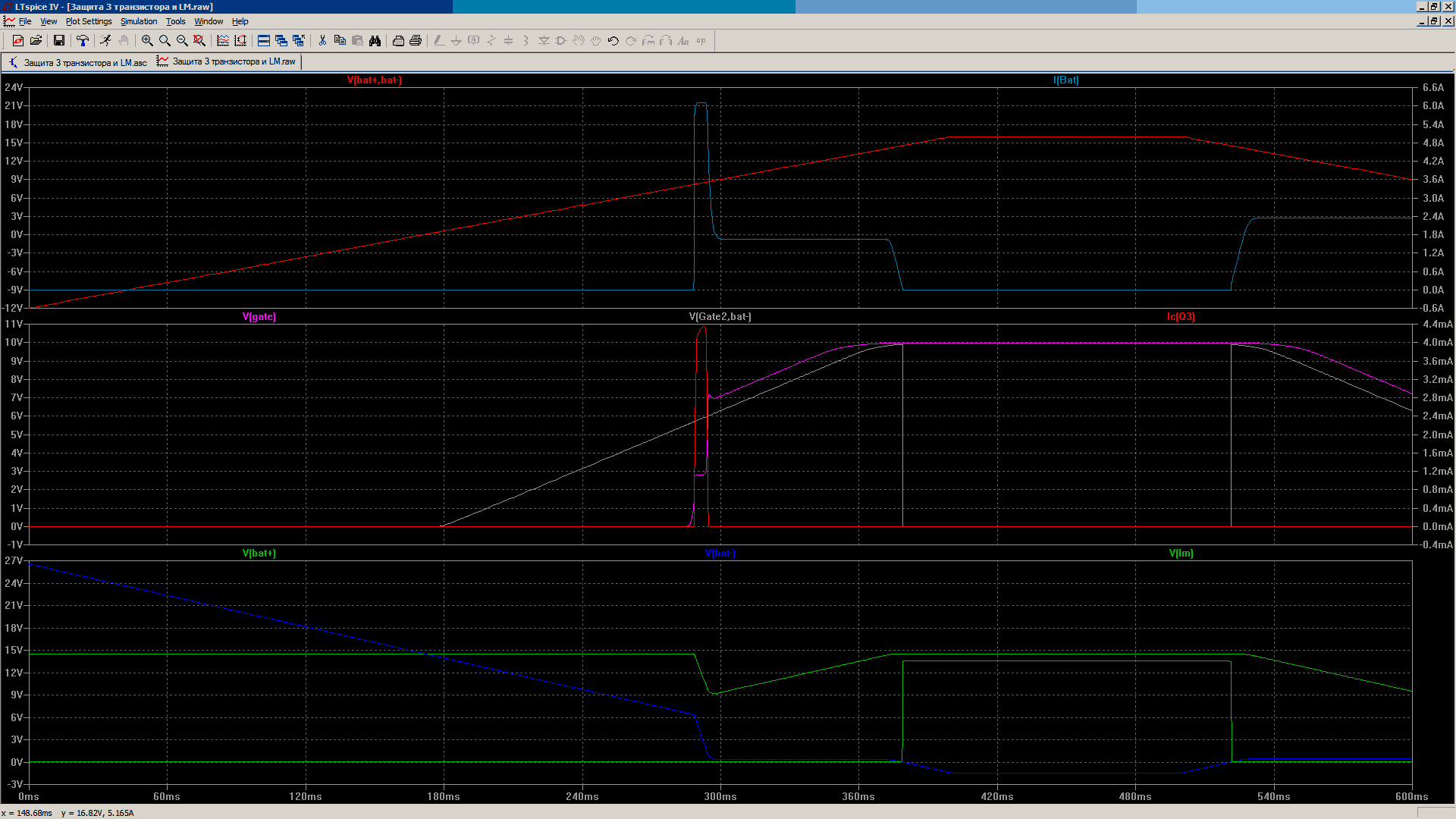Image resolution: width=1456 pixels, height=819 pixels.
Task: Click the V(bat+) trace label
Action: tap(259, 553)
